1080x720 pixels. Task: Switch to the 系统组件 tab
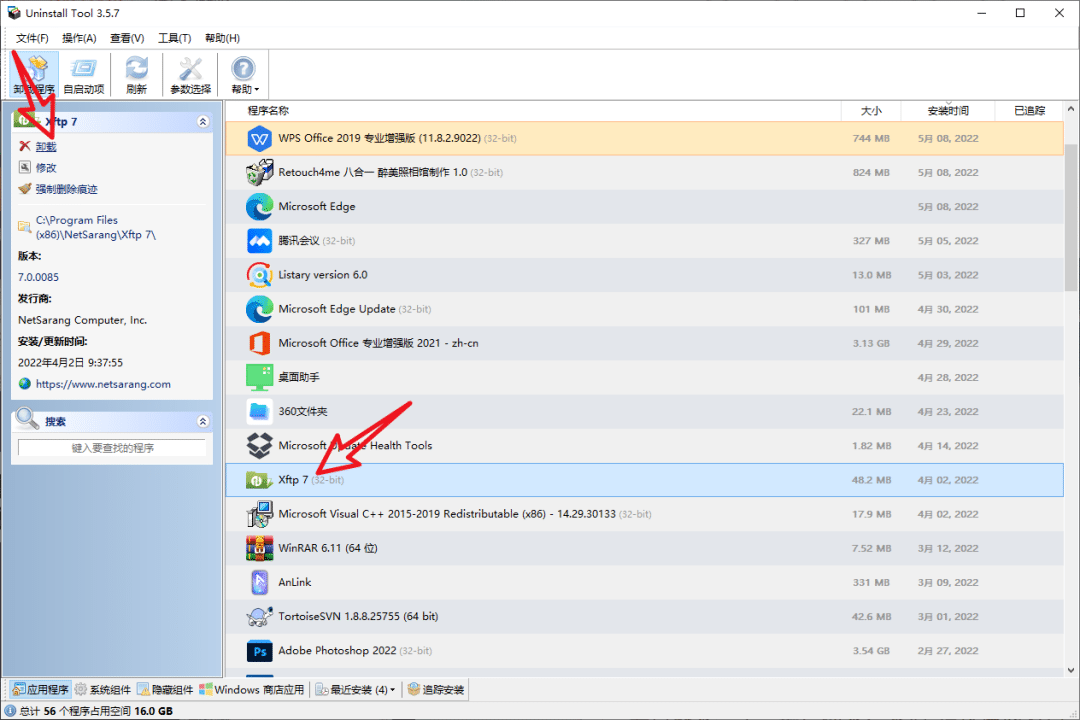(x=103, y=690)
